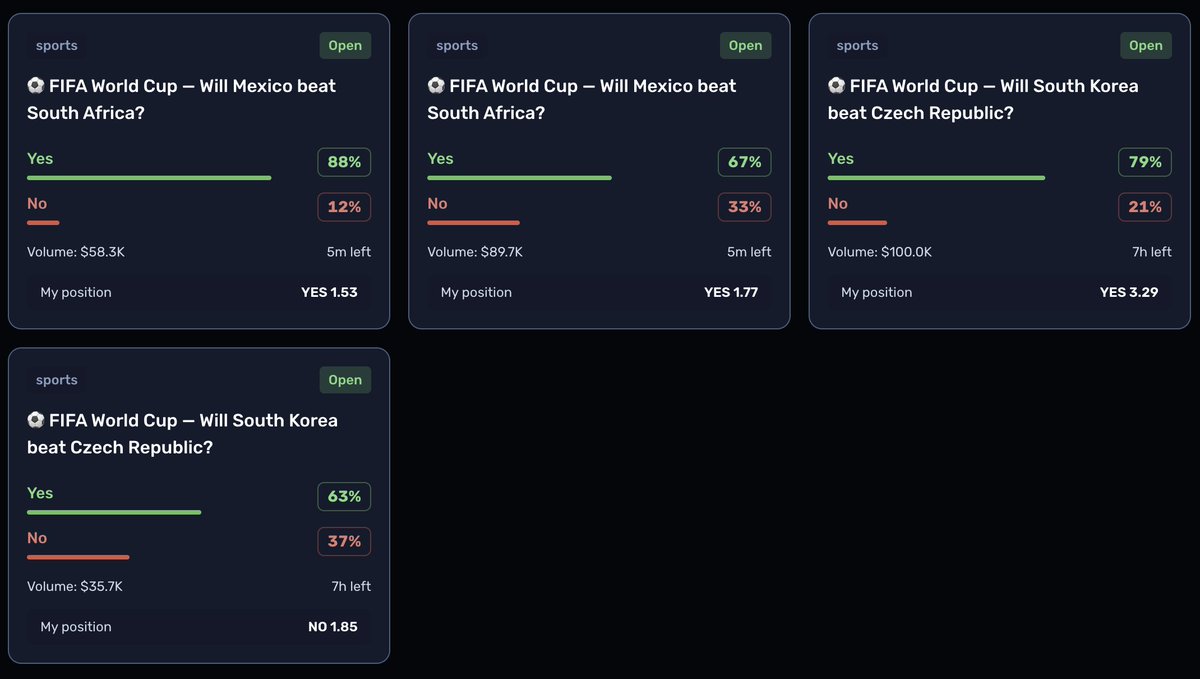Choose the 67% Yes odds box

[x=744, y=162]
